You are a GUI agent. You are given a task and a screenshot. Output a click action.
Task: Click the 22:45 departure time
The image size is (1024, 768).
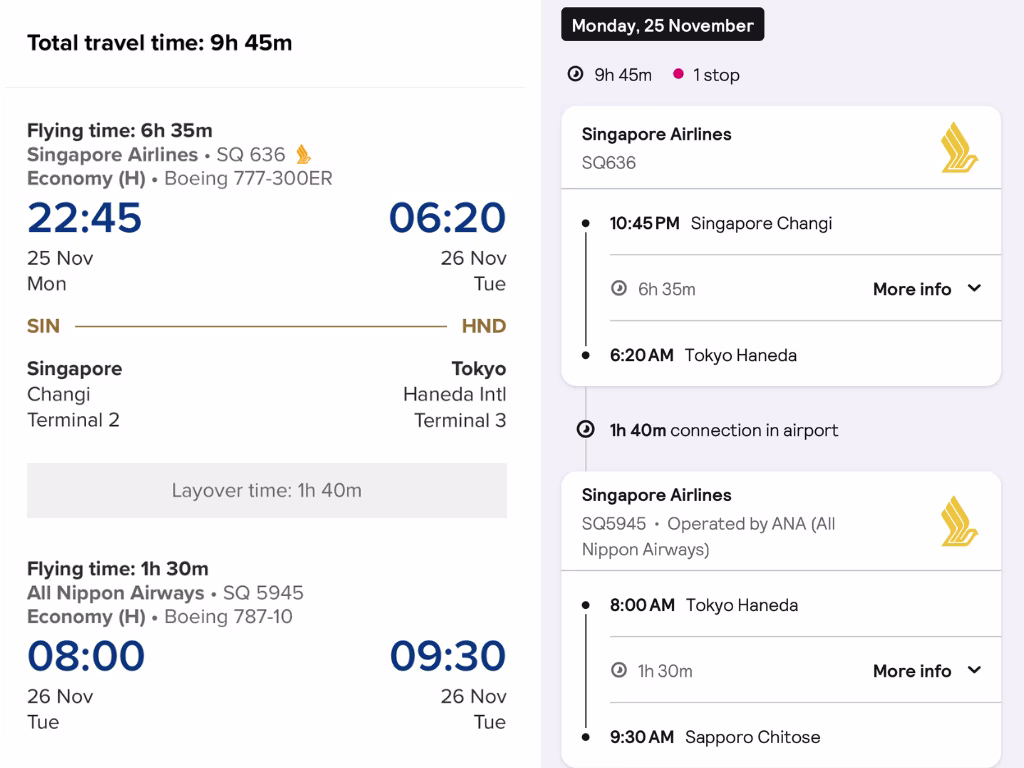pyautogui.click(x=85, y=218)
